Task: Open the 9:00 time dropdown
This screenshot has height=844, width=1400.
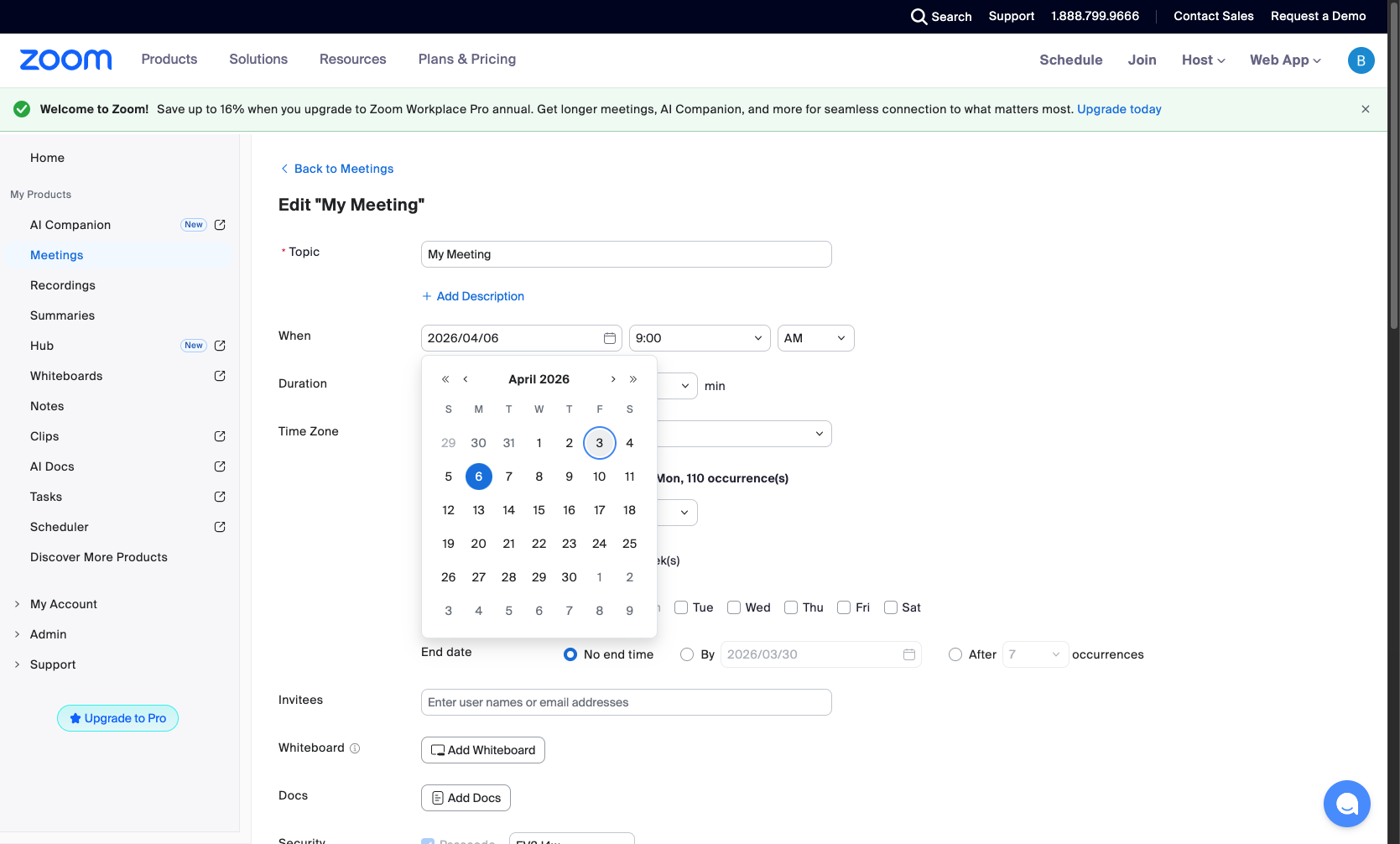Action: (700, 338)
